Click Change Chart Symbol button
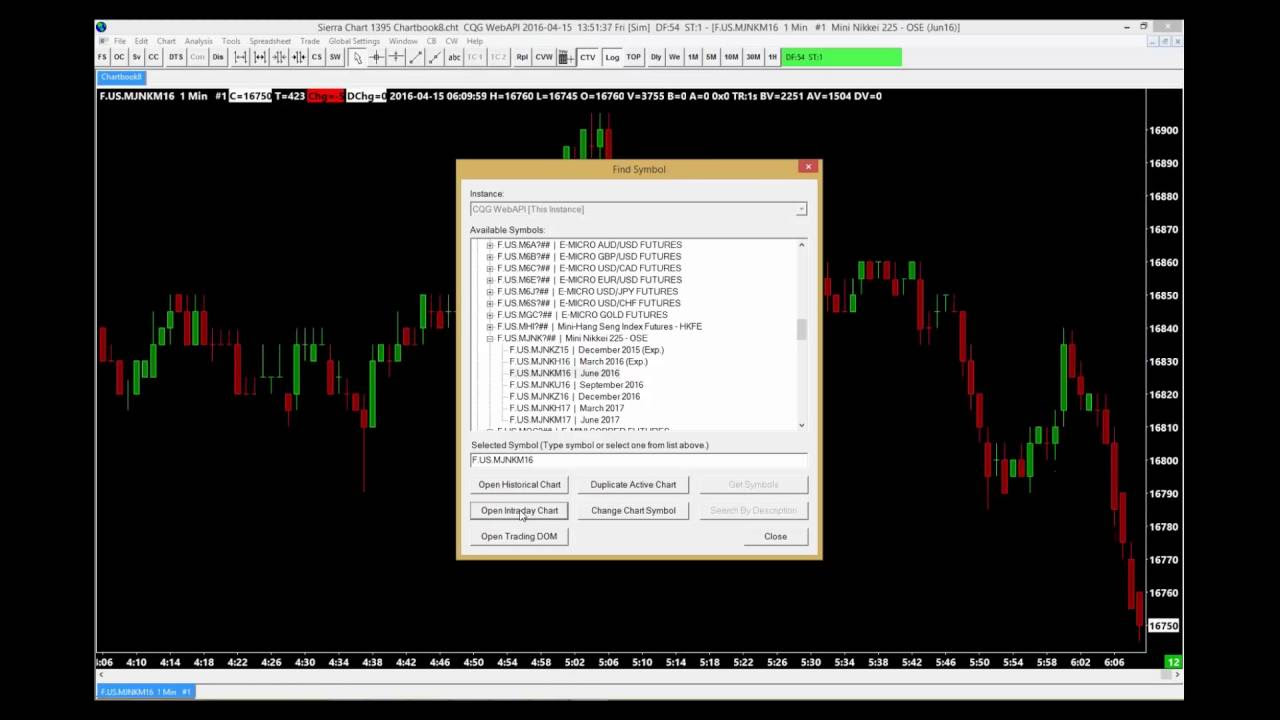 click(633, 511)
